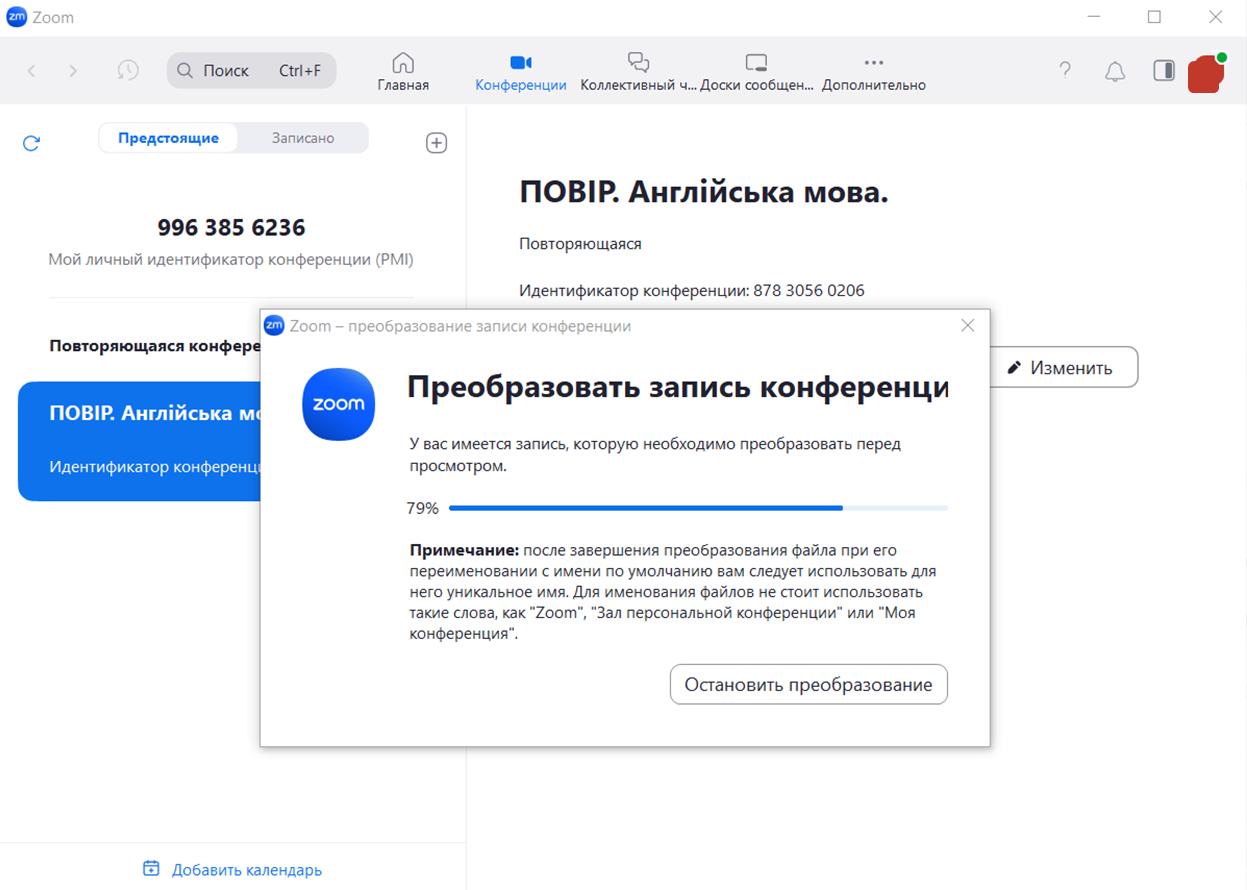Click the PMI number 996 385 6236
This screenshot has height=890, width=1247.
[231, 228]
